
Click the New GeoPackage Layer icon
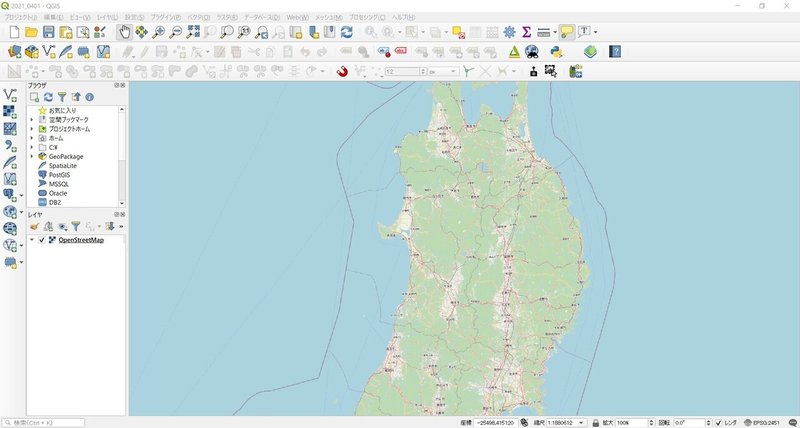(32, 52)
